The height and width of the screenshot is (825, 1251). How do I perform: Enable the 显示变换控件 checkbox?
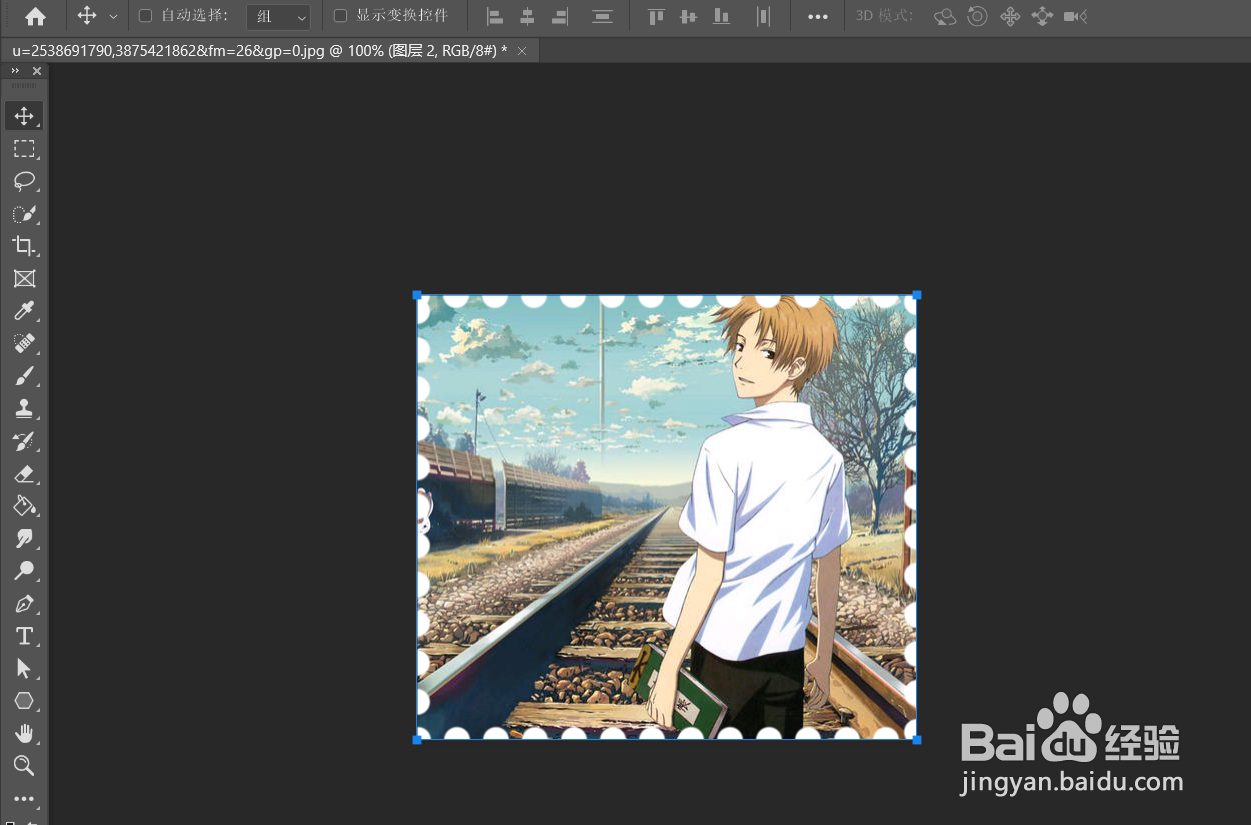point(340,16)
